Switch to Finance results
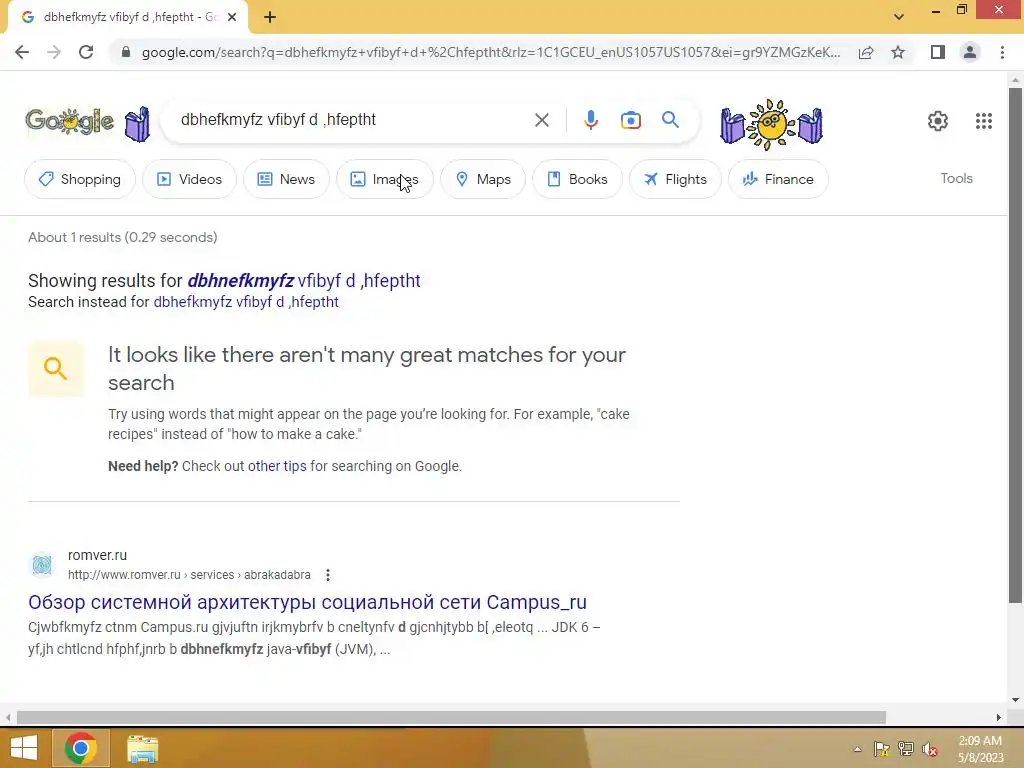 point(778,179)
